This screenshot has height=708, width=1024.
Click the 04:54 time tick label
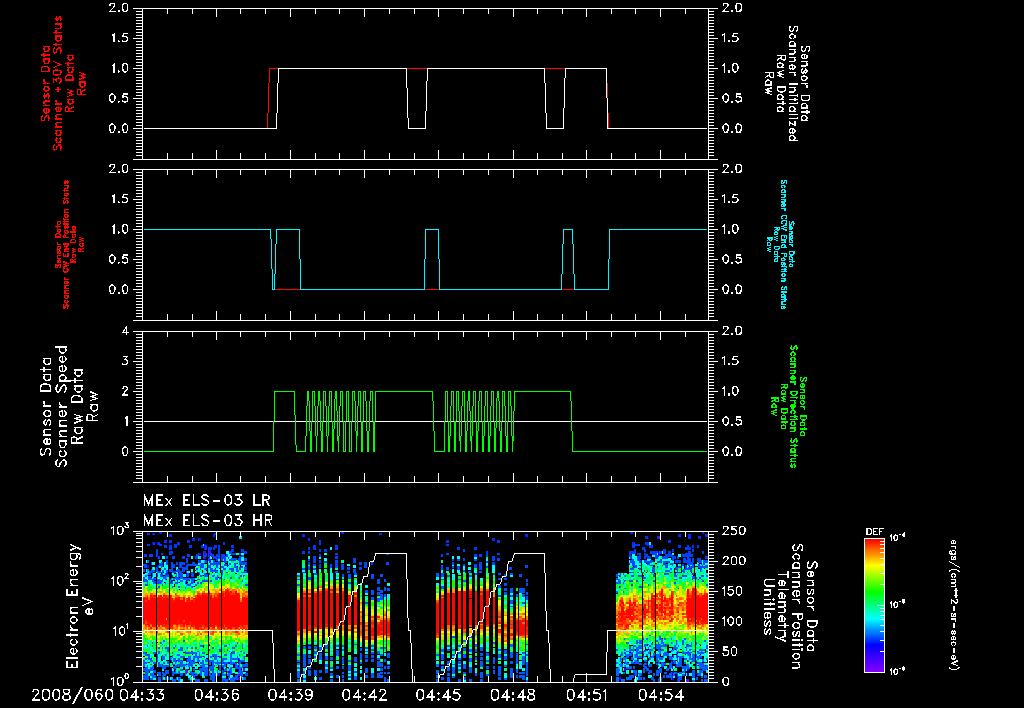tap(661, 695)
